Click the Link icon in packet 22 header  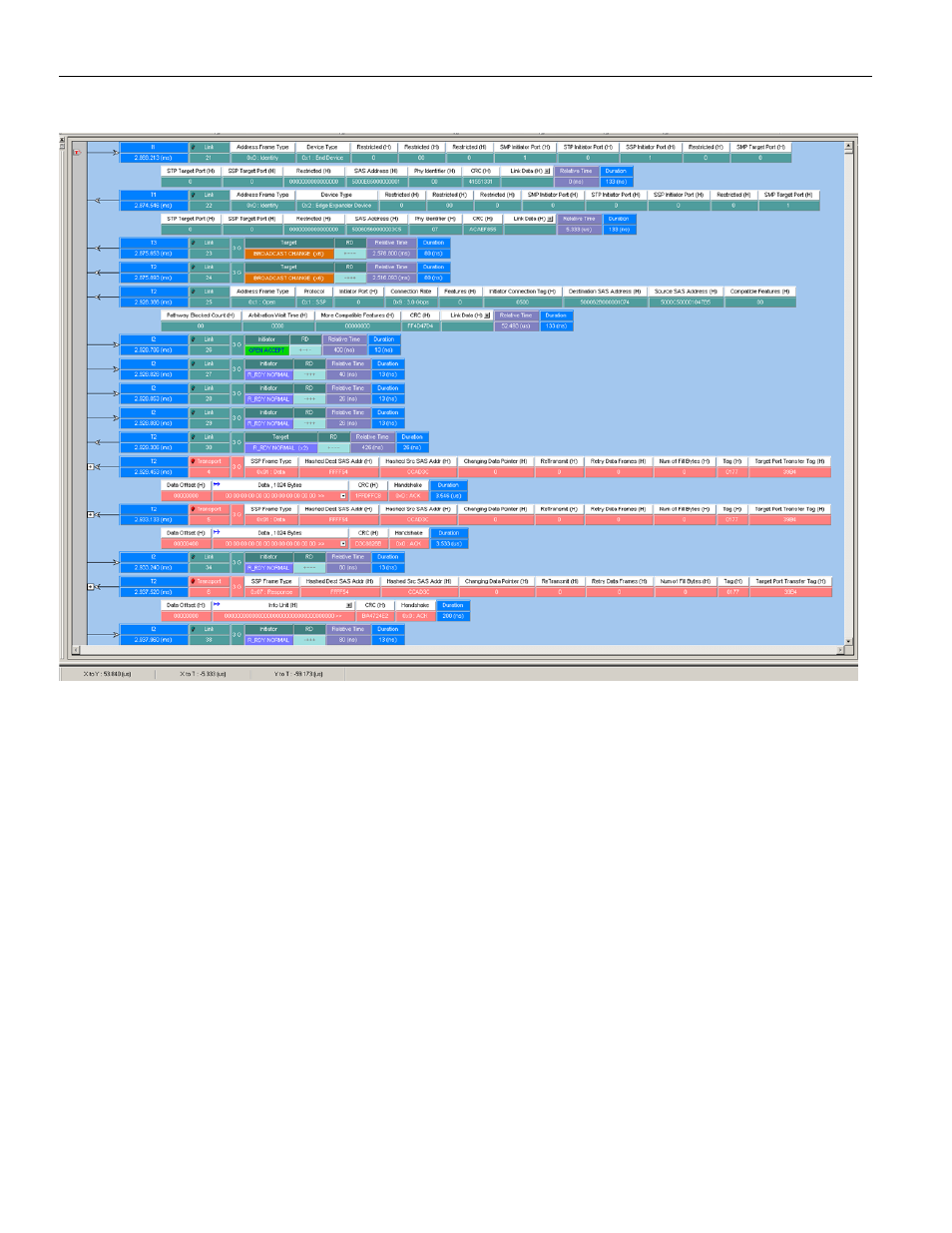click(194, 195)
